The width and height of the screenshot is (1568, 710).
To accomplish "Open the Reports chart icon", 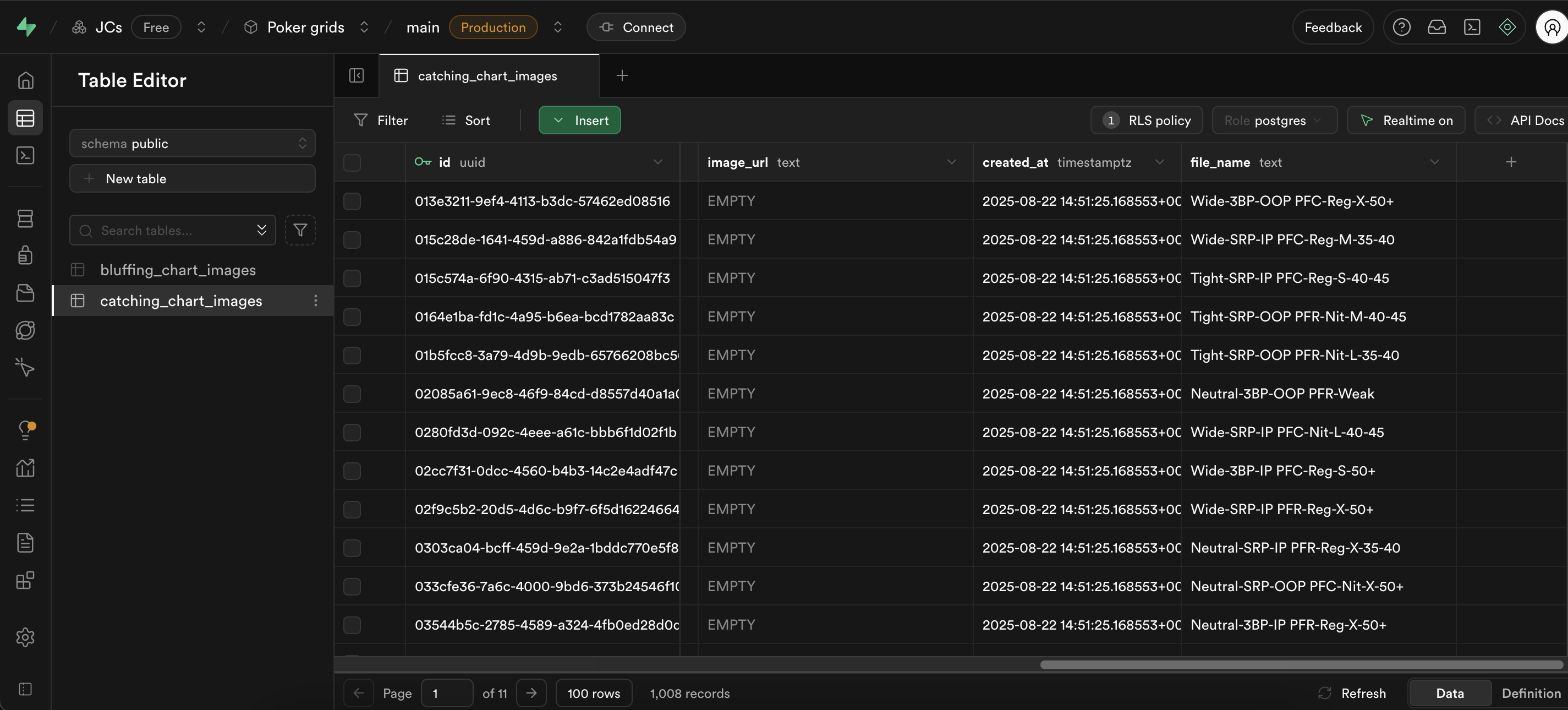I will click(x=25, y=468).
